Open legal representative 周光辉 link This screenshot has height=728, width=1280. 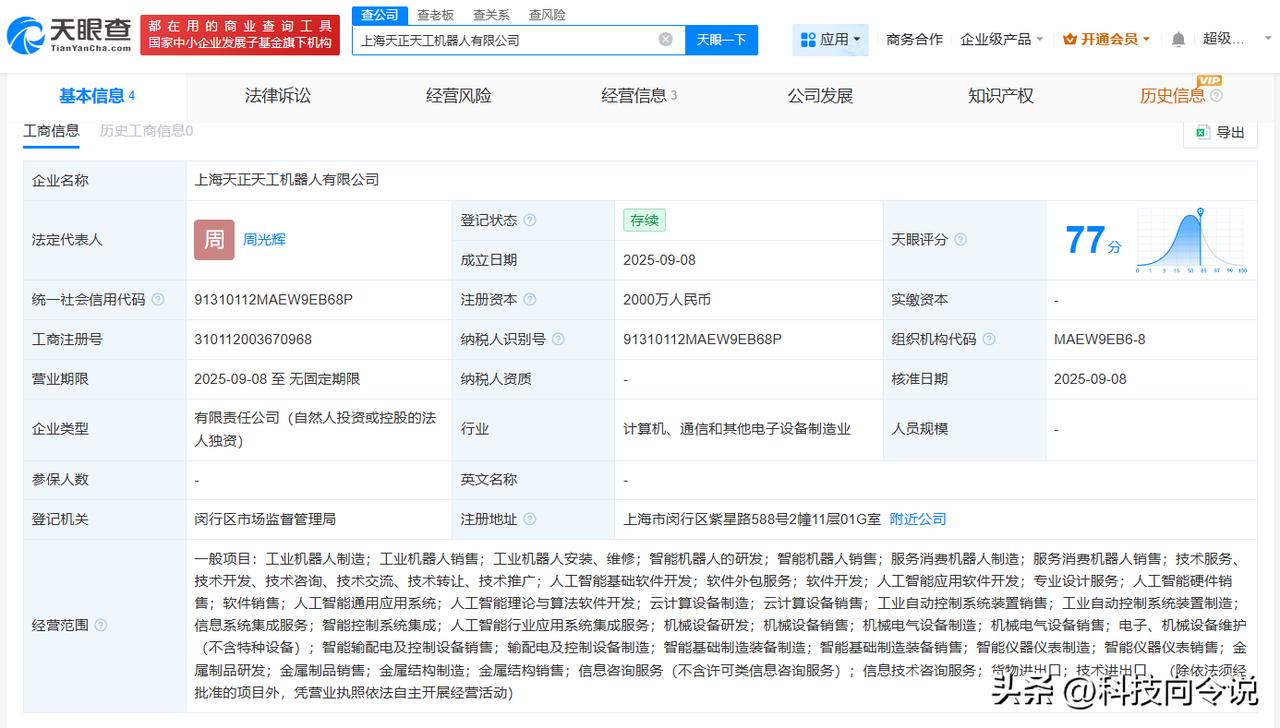[x=264, y=240]
